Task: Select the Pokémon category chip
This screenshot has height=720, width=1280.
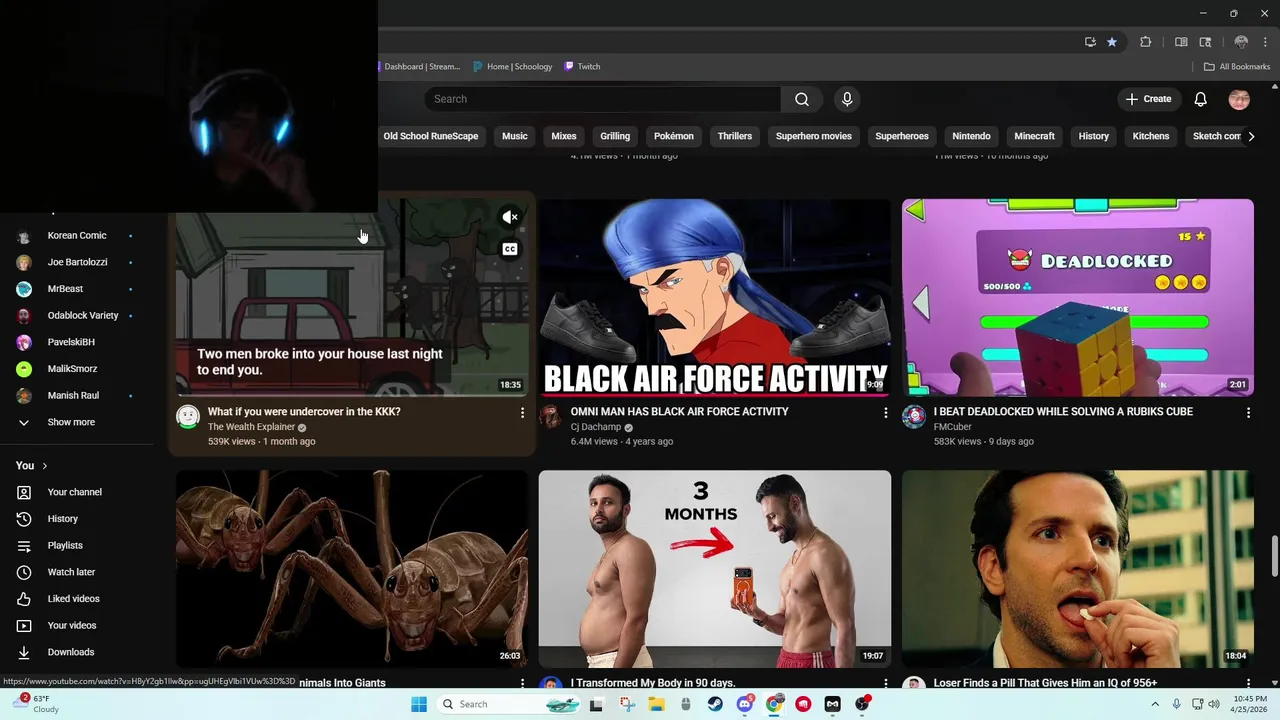Action: click(674, 136)
